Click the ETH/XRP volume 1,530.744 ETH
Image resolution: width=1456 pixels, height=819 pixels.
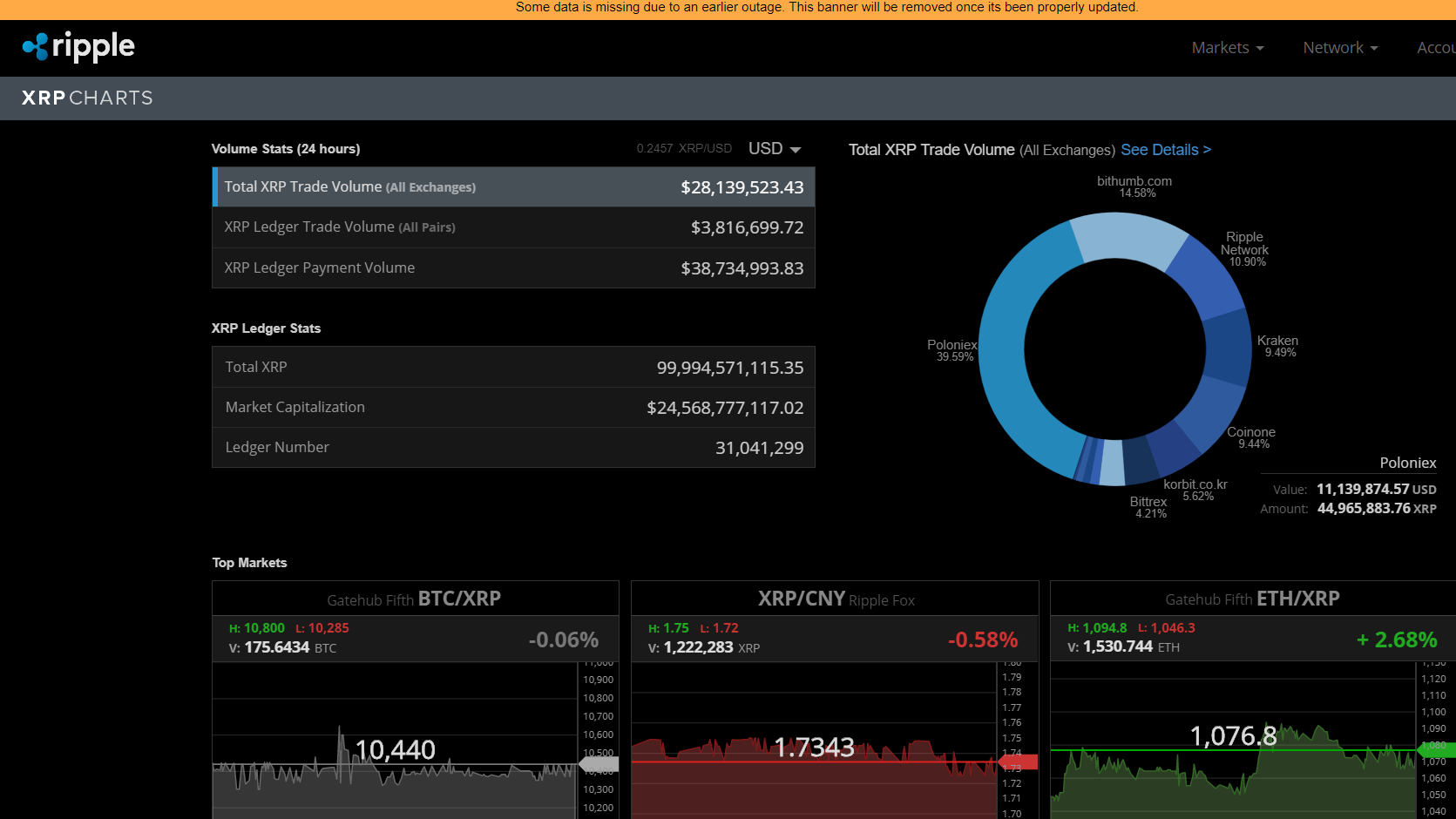tap(1124, 647)
